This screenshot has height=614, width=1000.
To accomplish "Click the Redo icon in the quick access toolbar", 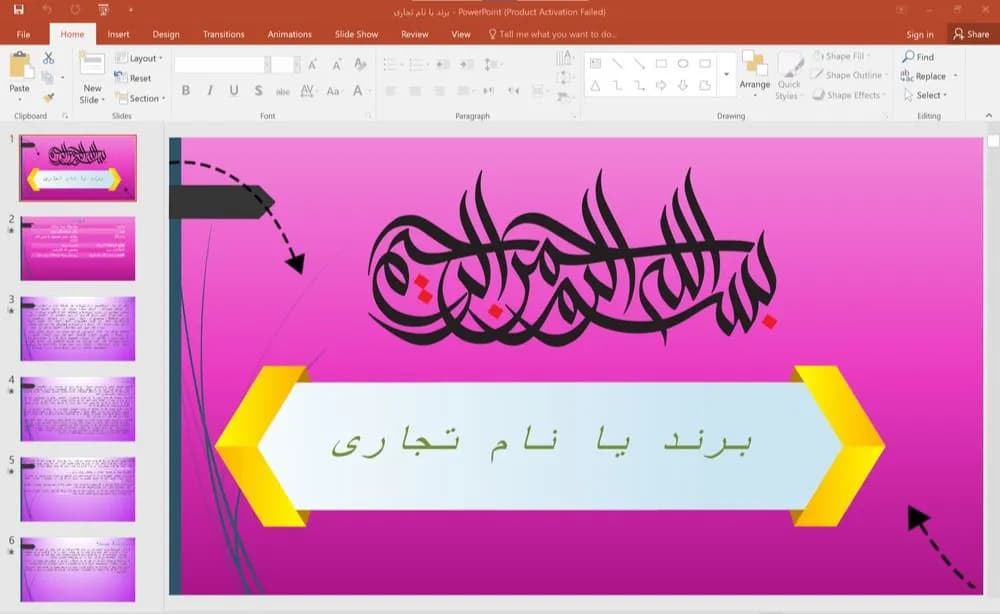I will click(x=75, y=10).
